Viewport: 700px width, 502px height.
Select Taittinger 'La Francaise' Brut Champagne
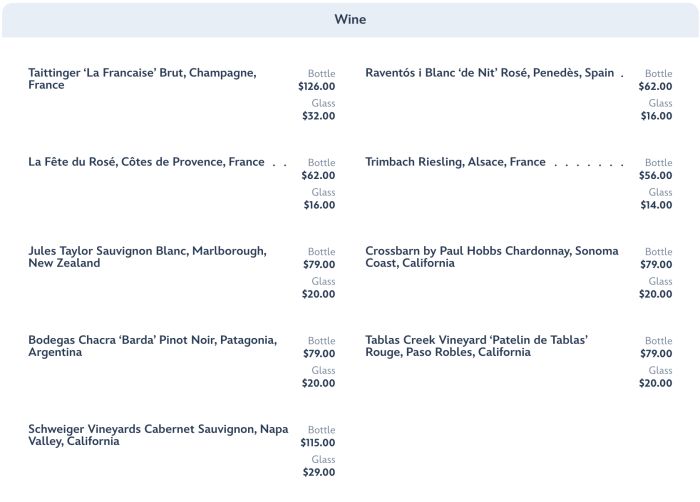[x=142, y=79]
